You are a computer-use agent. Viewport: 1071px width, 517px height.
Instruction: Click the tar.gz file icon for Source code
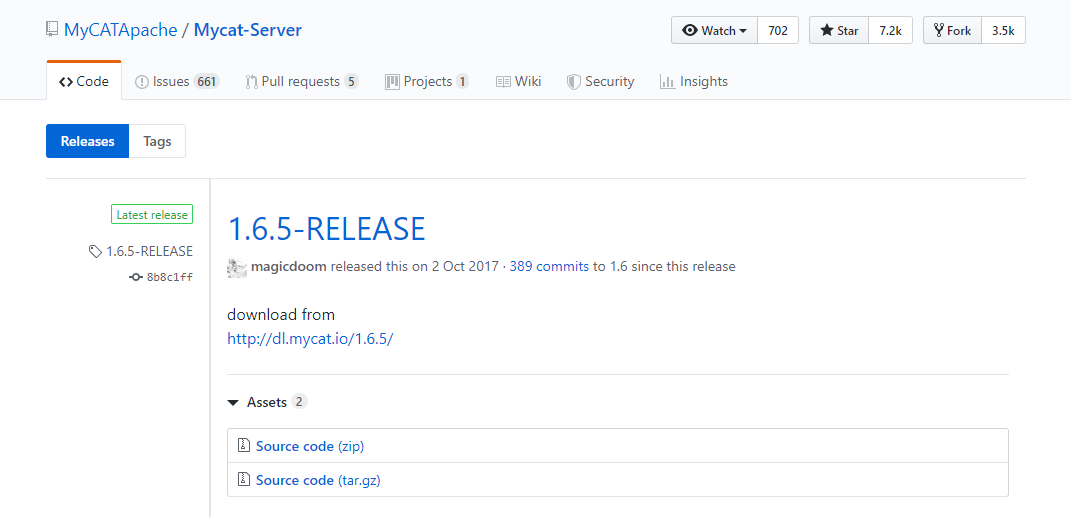243,480
